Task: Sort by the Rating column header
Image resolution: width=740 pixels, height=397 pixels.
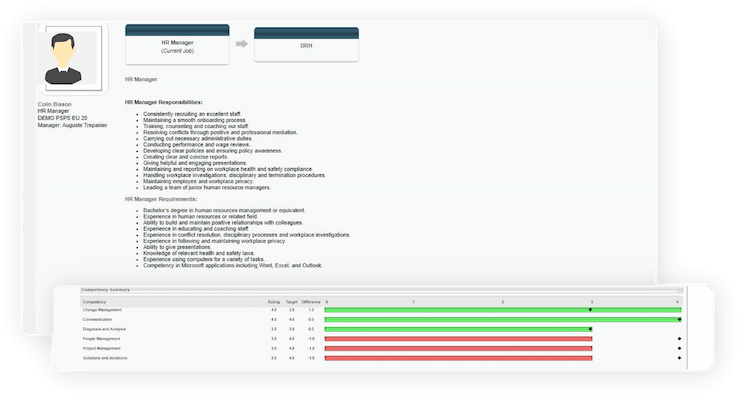Action: click(x=274, y=302)
